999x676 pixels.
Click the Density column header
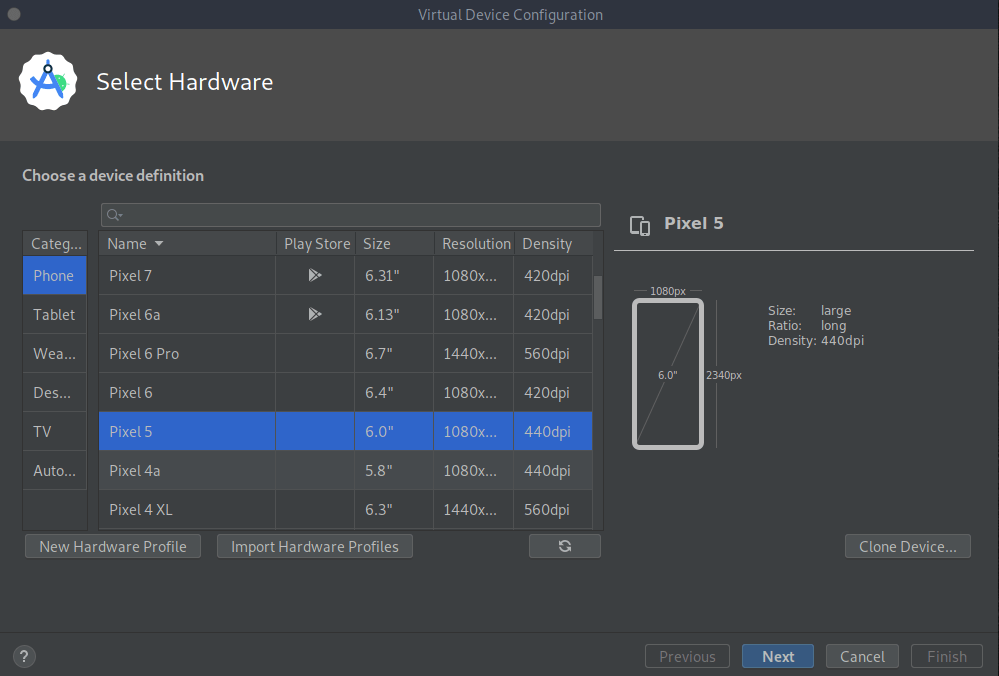(554, 244)
